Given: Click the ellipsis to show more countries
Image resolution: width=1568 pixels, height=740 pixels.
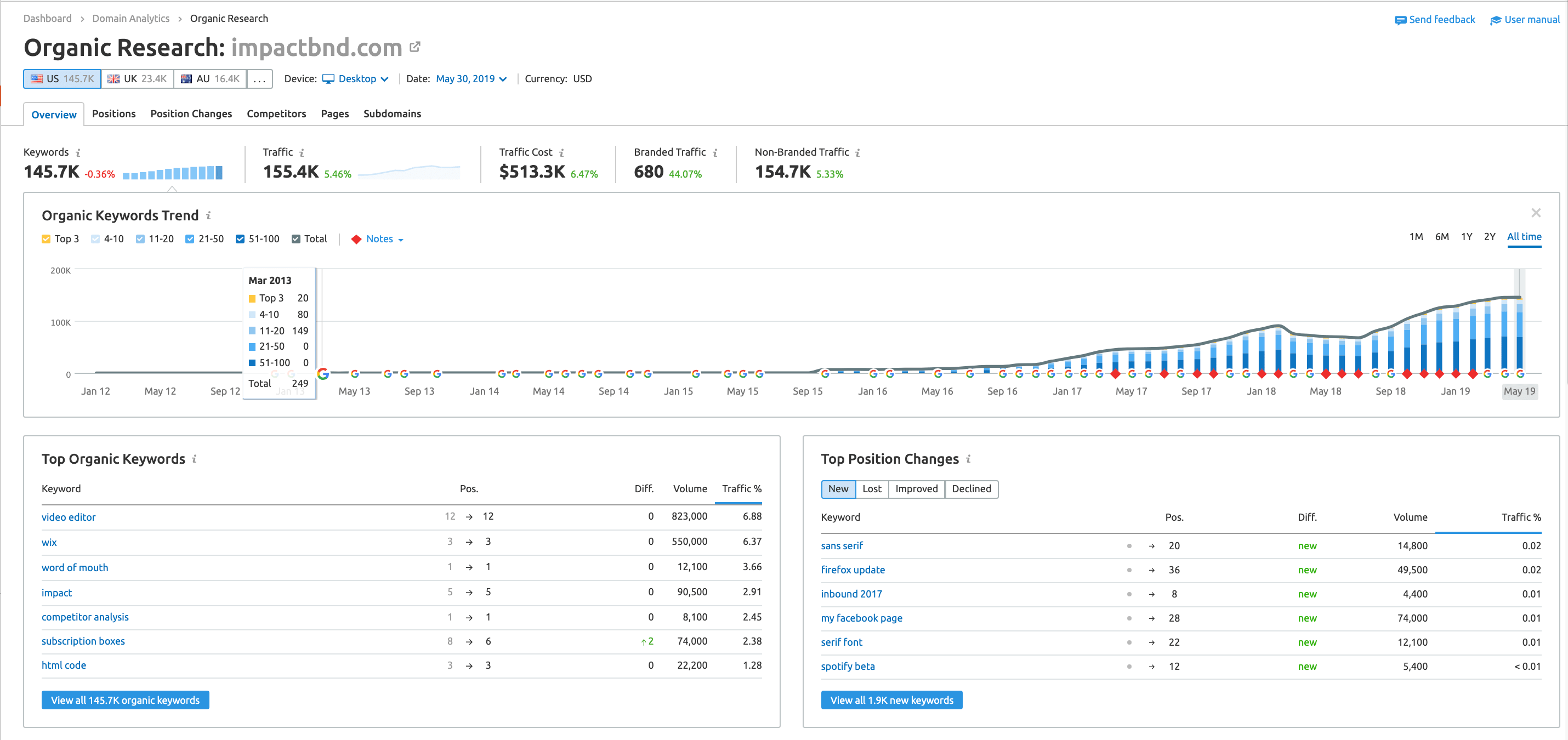Looking at the screenshot, I should [x=260, y=78].
